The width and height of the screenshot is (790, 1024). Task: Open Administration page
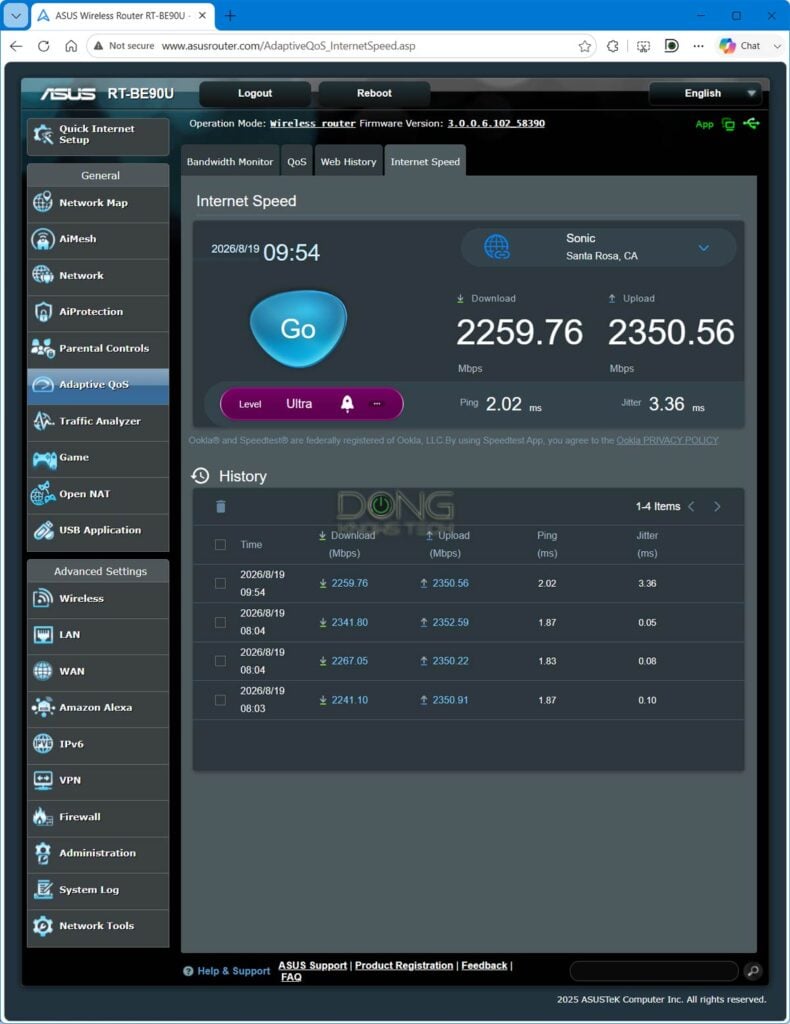point(98,853)
